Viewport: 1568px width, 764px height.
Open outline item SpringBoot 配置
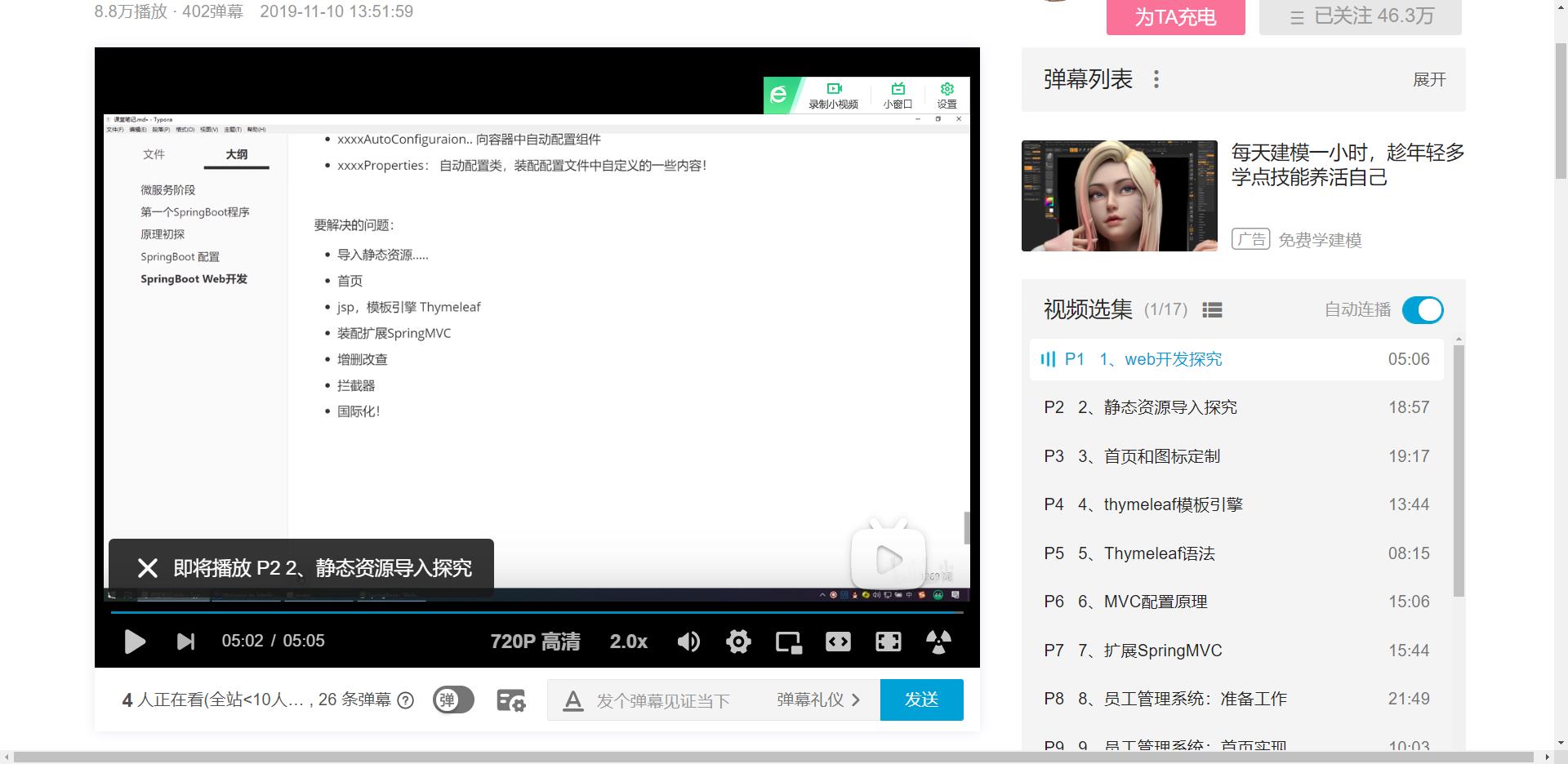pos(180,256)
